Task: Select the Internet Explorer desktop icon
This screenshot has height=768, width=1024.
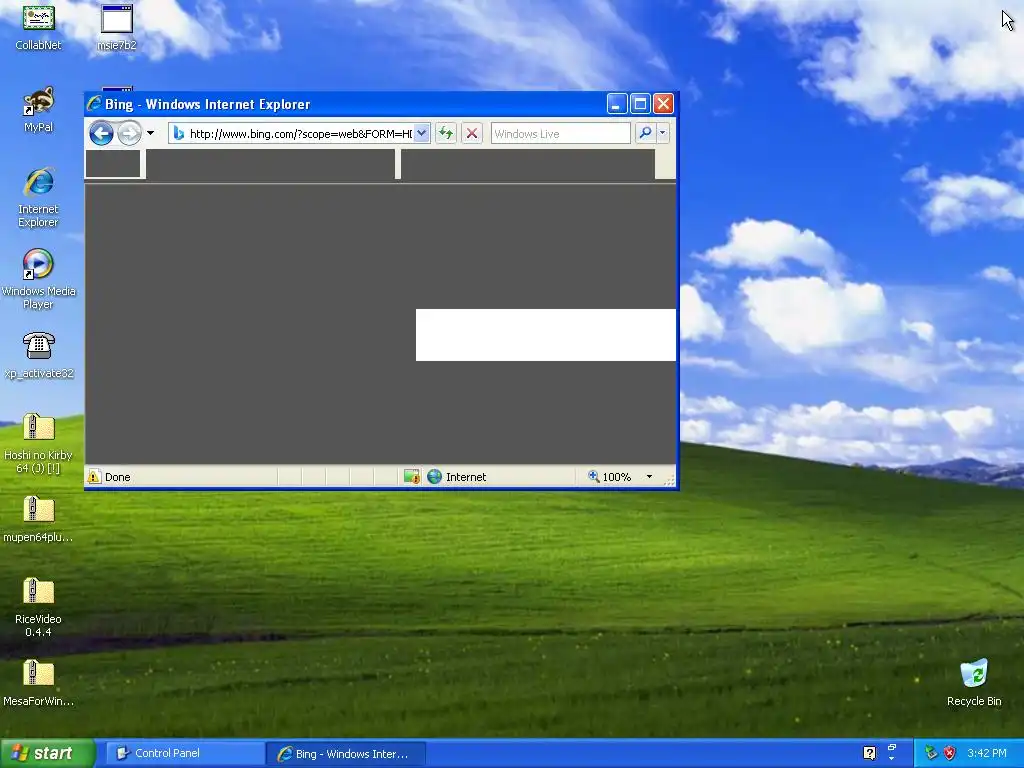Action: click(x=39, y=198)
